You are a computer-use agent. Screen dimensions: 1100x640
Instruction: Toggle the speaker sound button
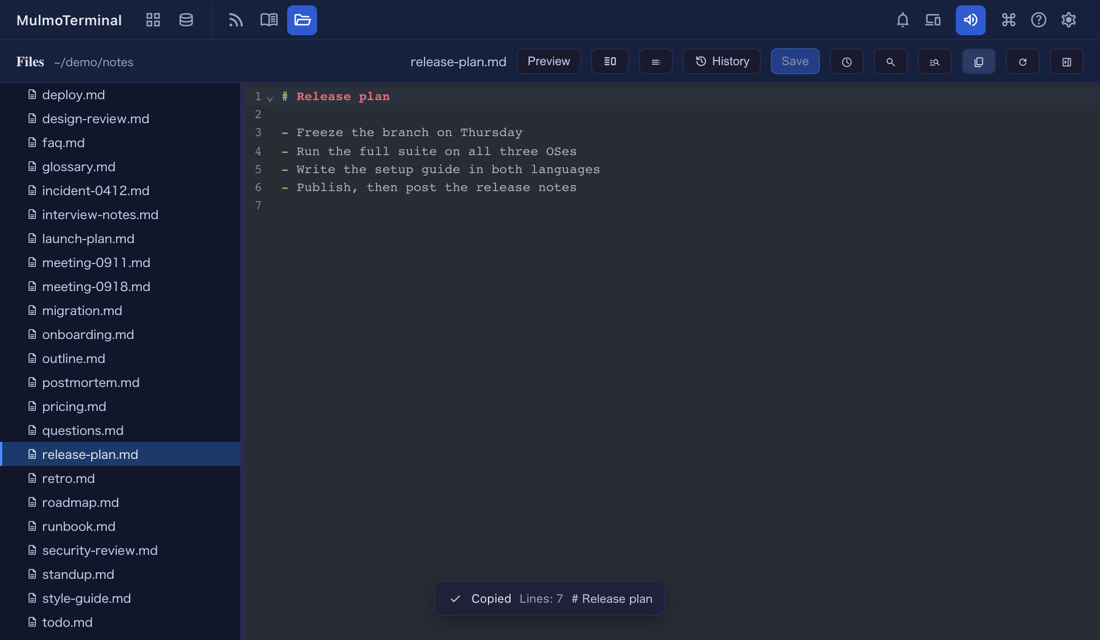970,20
